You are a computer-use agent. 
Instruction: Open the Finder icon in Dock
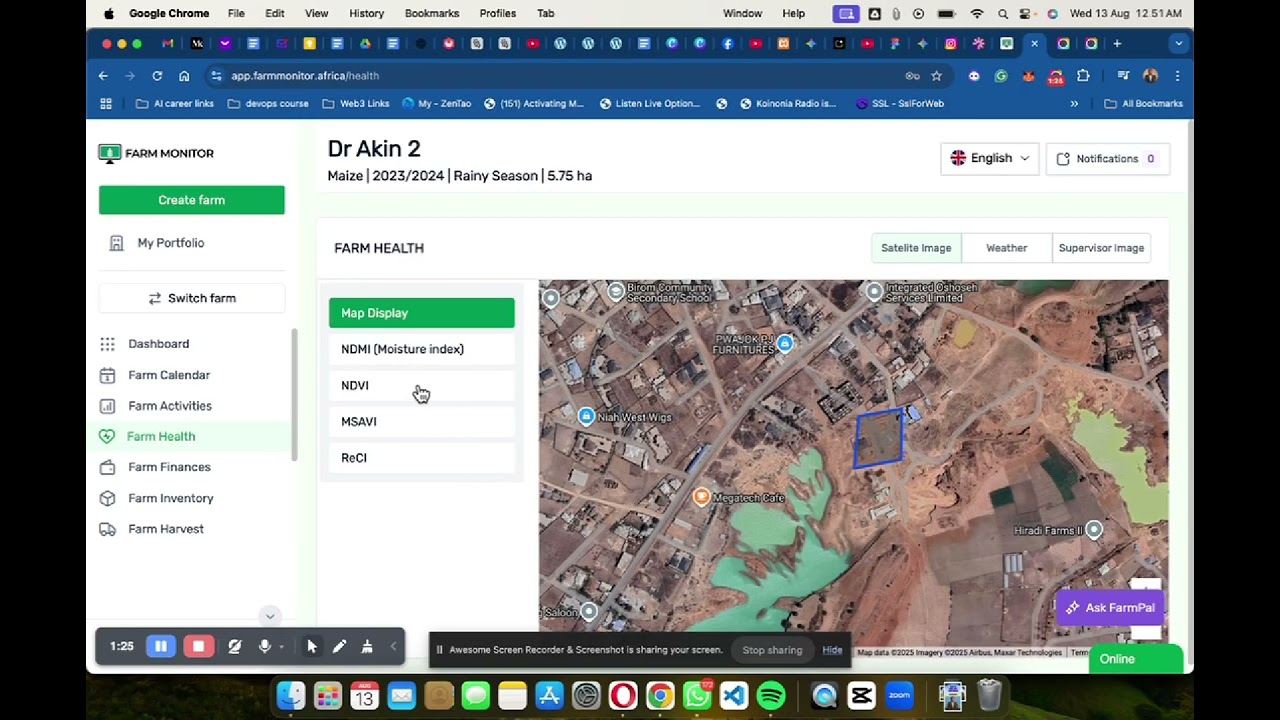point(291,695)
